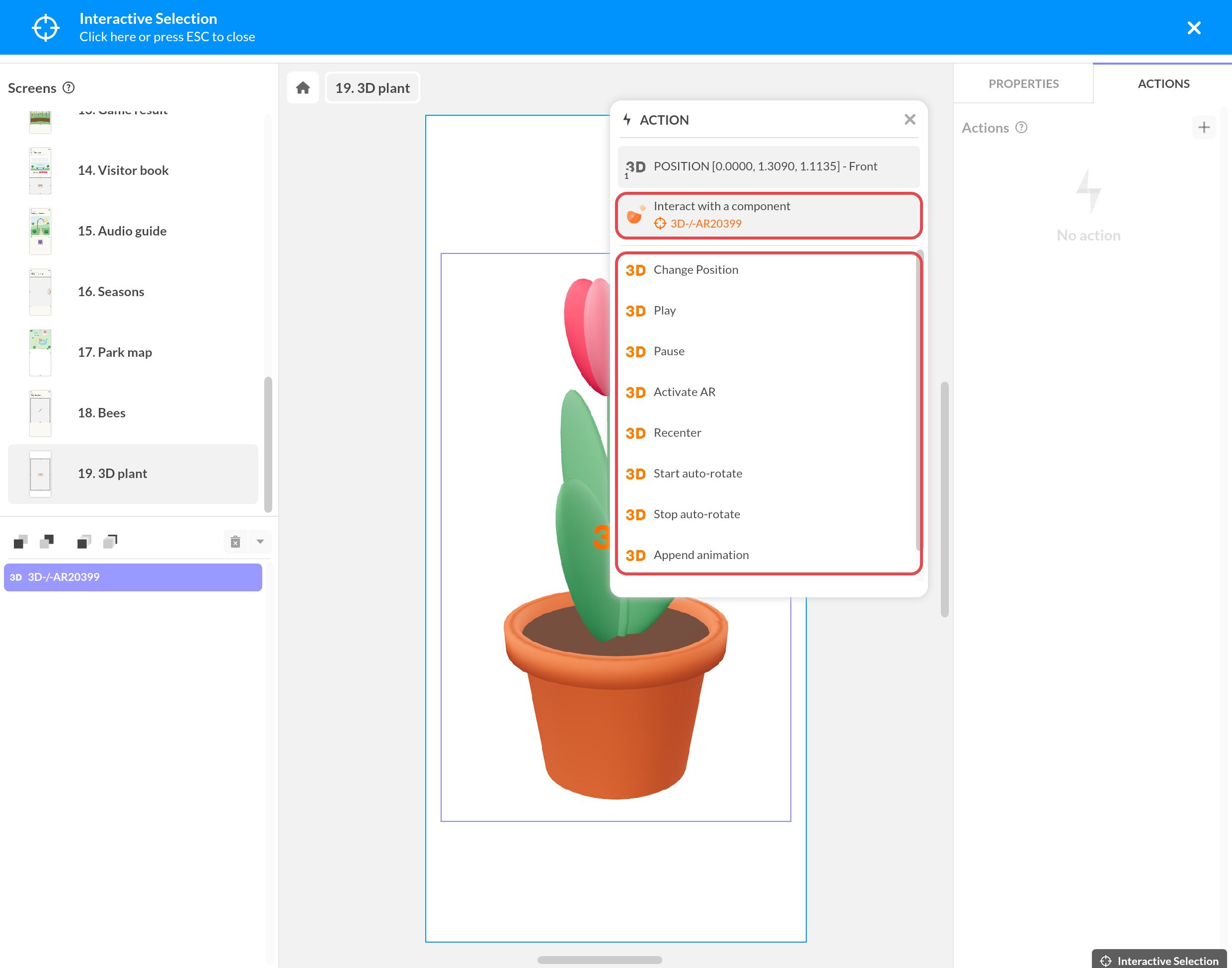1232x968 pixels.
Task: Click the screens list scrollbar
Action: click(x=268, y=445)
